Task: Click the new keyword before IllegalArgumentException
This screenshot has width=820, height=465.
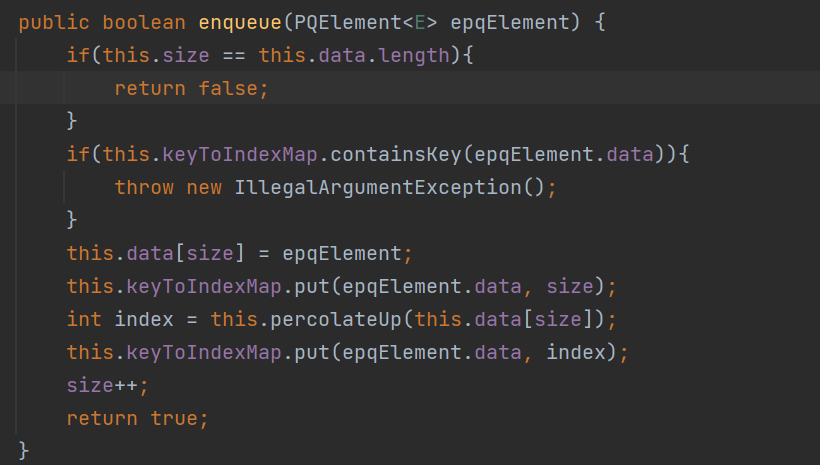Action: 204,187
